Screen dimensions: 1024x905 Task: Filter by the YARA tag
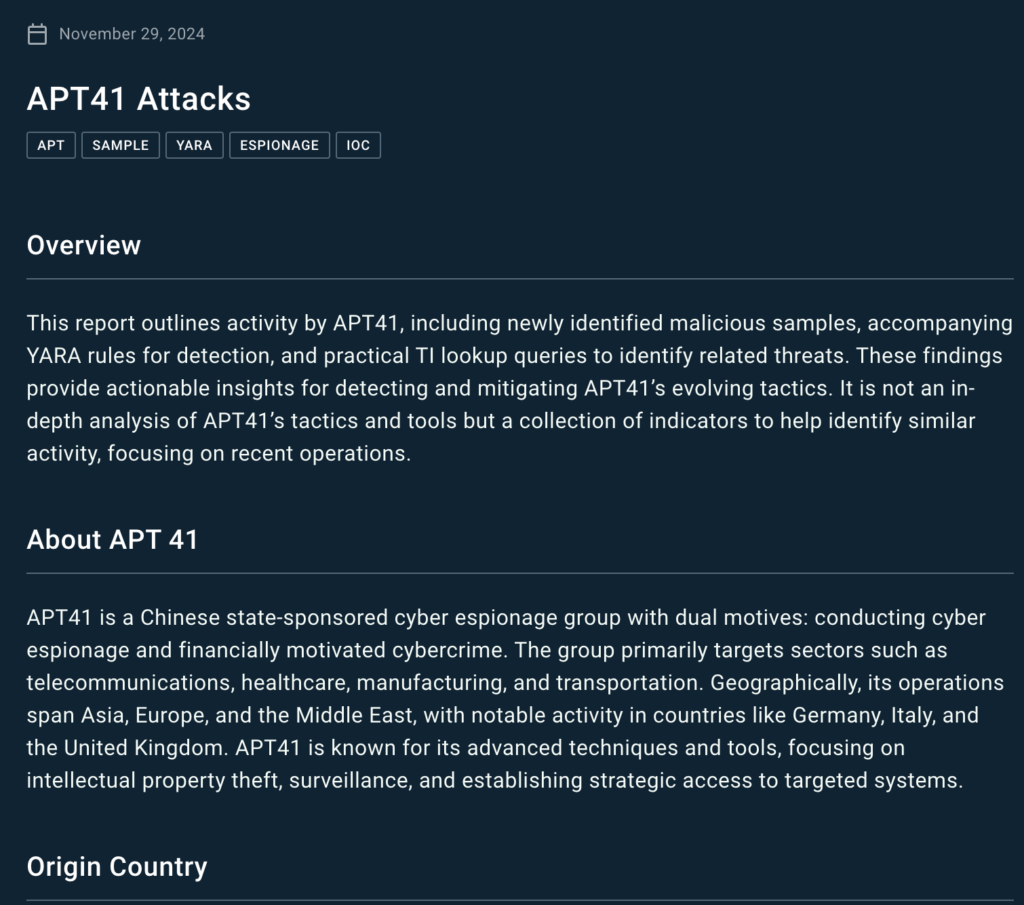click(194, 145)
